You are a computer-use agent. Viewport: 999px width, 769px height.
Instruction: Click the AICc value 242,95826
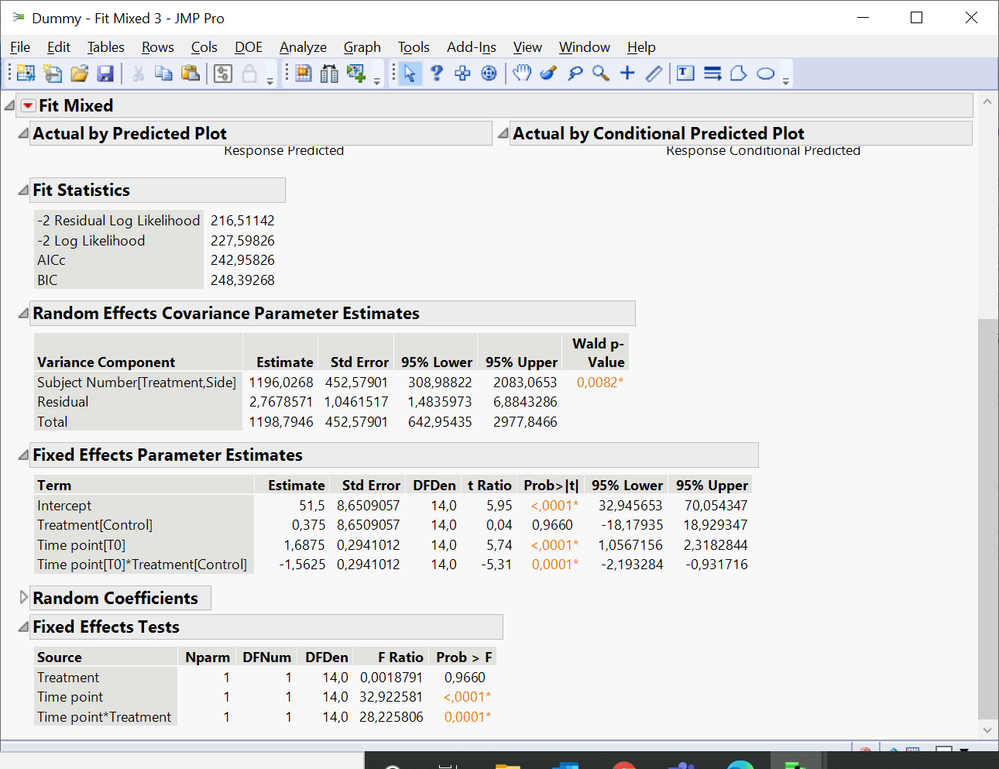243,260
